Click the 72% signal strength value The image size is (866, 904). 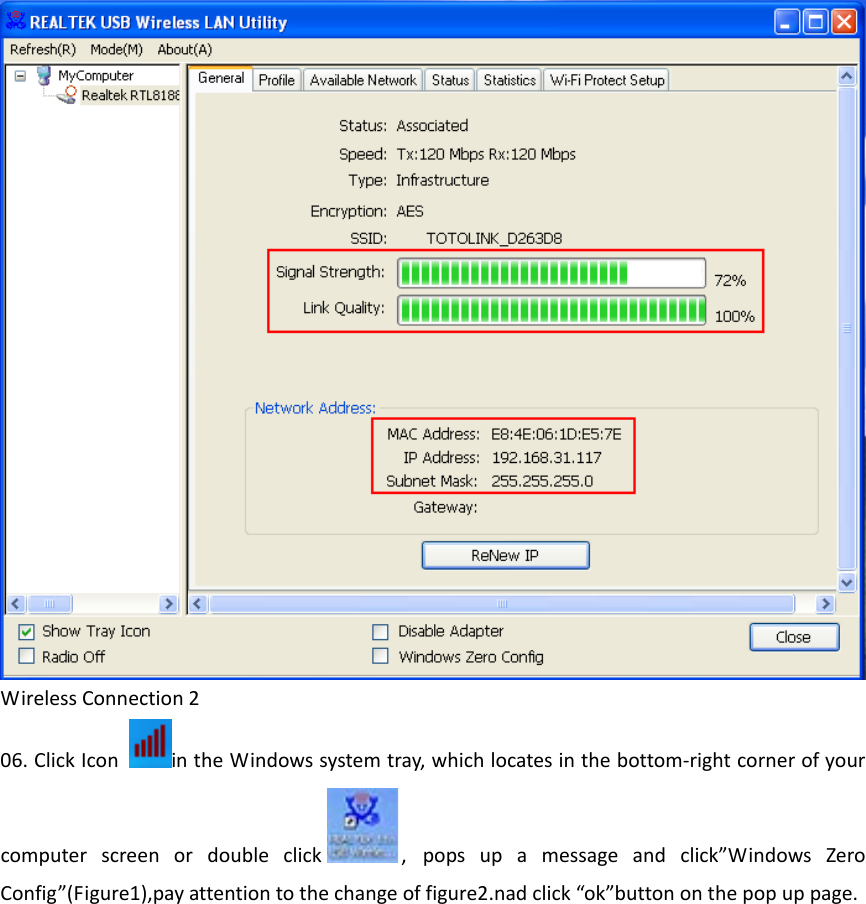click(730, 281)
